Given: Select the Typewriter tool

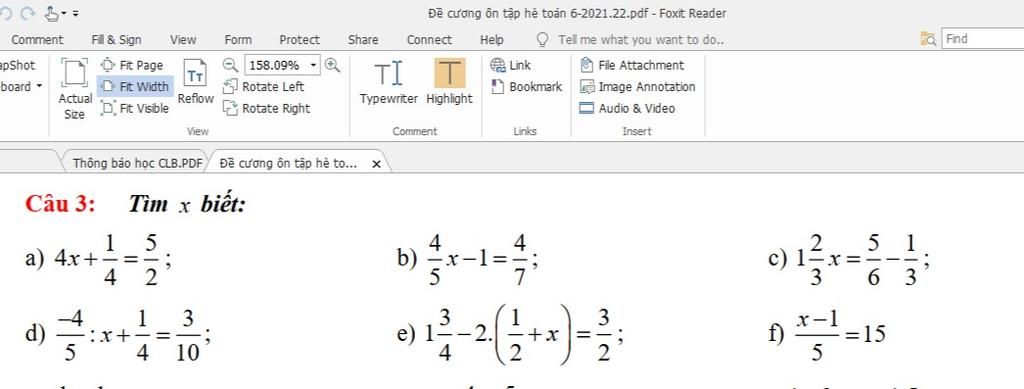Looking at the screenshot, I should point(389,82).
